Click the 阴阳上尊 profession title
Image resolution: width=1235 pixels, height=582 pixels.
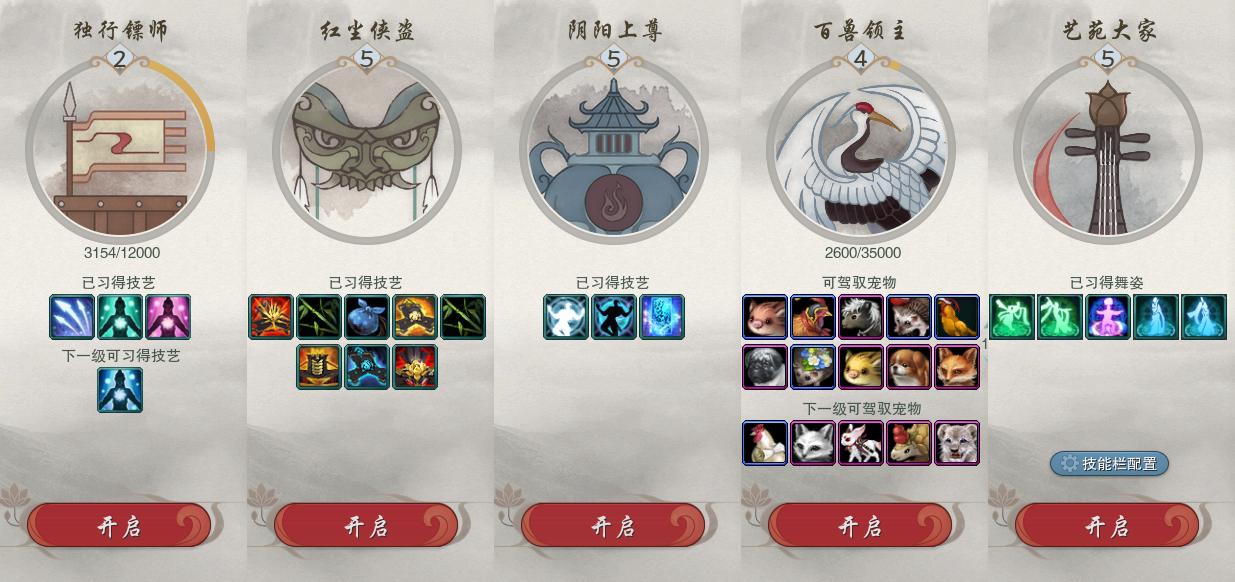613,30
